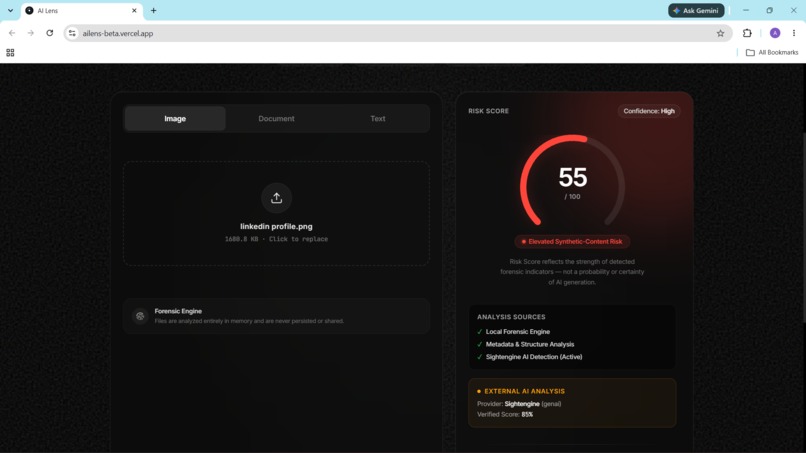Click the RISK SCORE heading
This screenshot has width=806, height=453.
[488, 111]
